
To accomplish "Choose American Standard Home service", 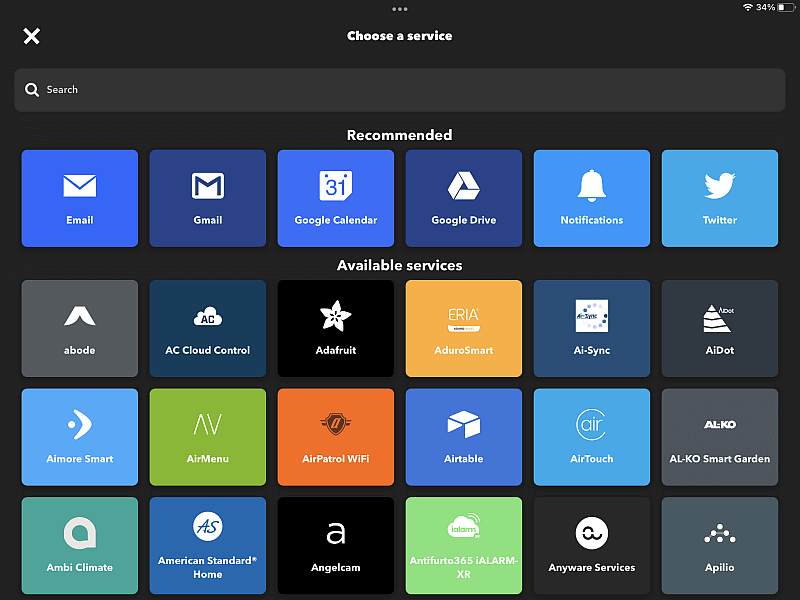I will tap(208, 546).
